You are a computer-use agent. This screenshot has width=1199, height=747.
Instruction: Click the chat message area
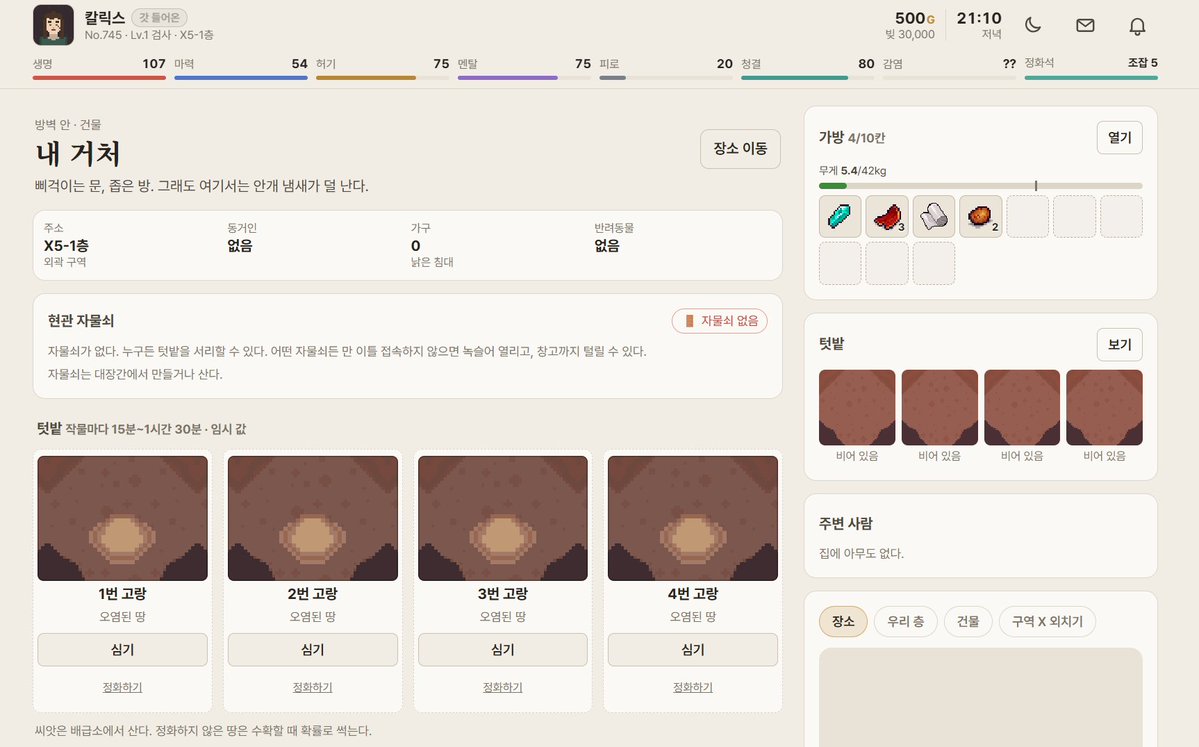980,697
